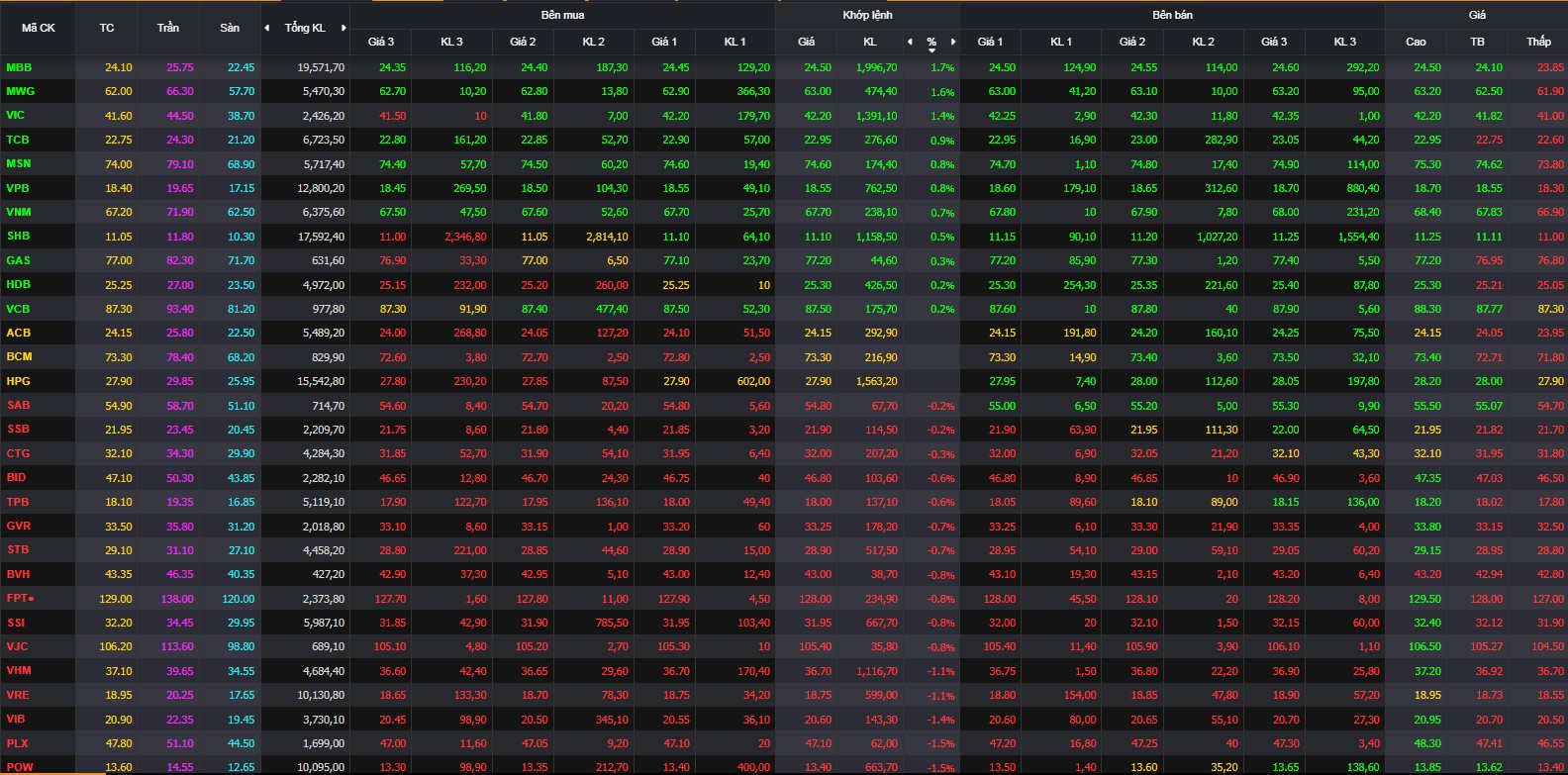Select the VRE ticker
The width and height of the screenshot is (1568, 775).
click(18, 695)
